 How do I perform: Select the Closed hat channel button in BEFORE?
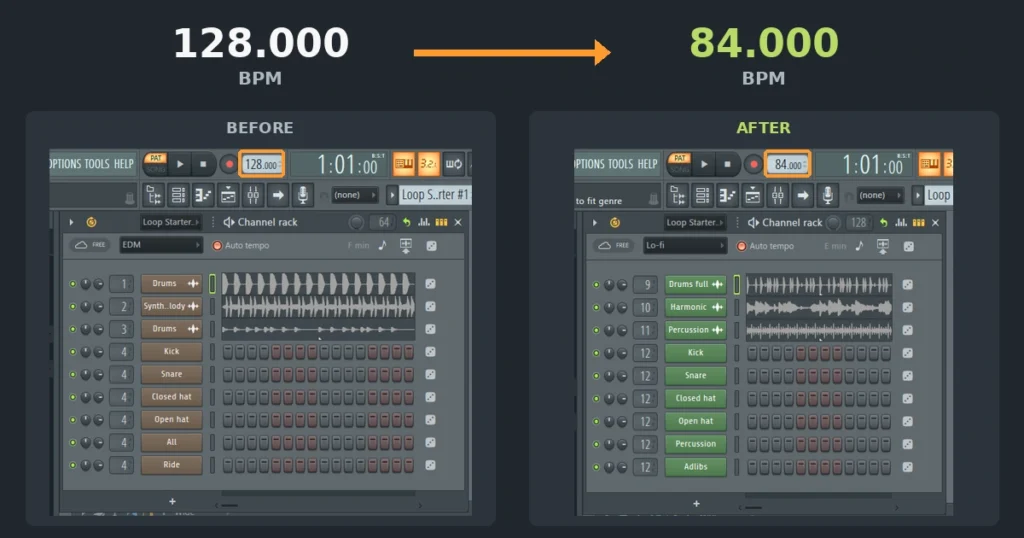172,397
